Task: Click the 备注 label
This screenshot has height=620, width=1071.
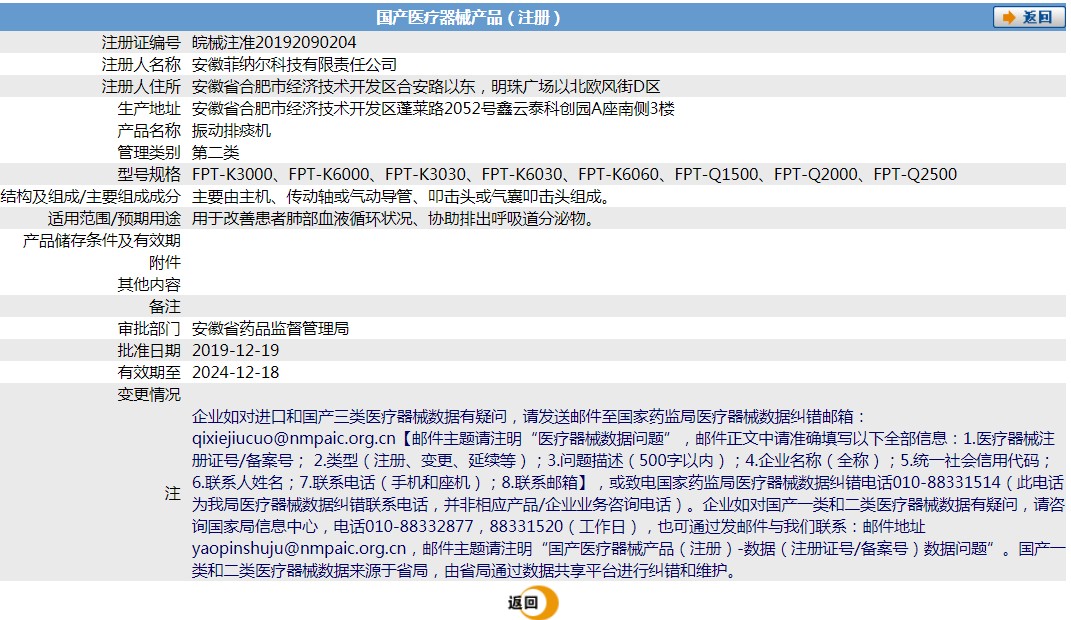Action: click(x=165, y=307)
